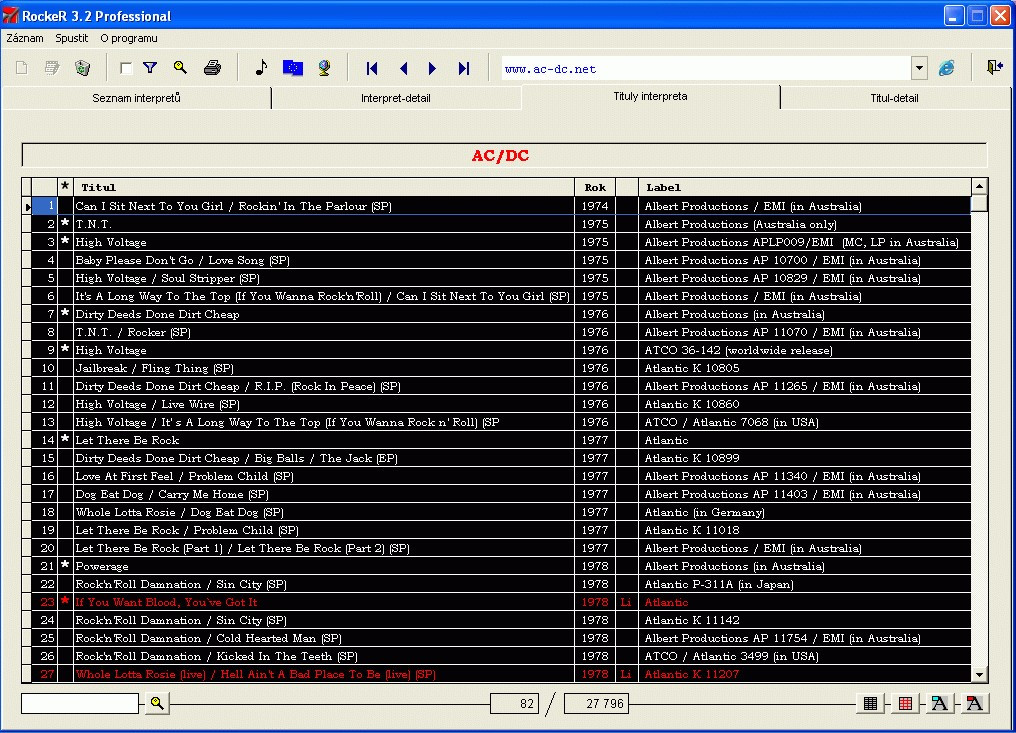Go to the next record
Screen dimensions: 1016x733
coord(432,68)
